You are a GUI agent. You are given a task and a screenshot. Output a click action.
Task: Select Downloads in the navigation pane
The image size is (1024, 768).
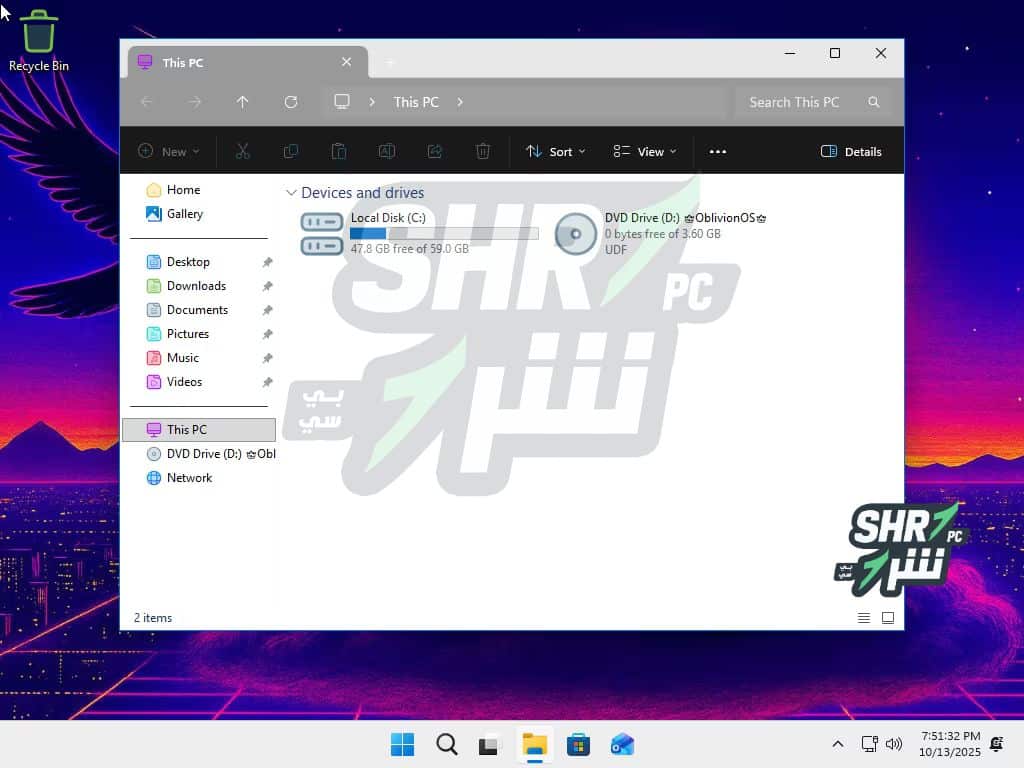(x=196, y=286)
